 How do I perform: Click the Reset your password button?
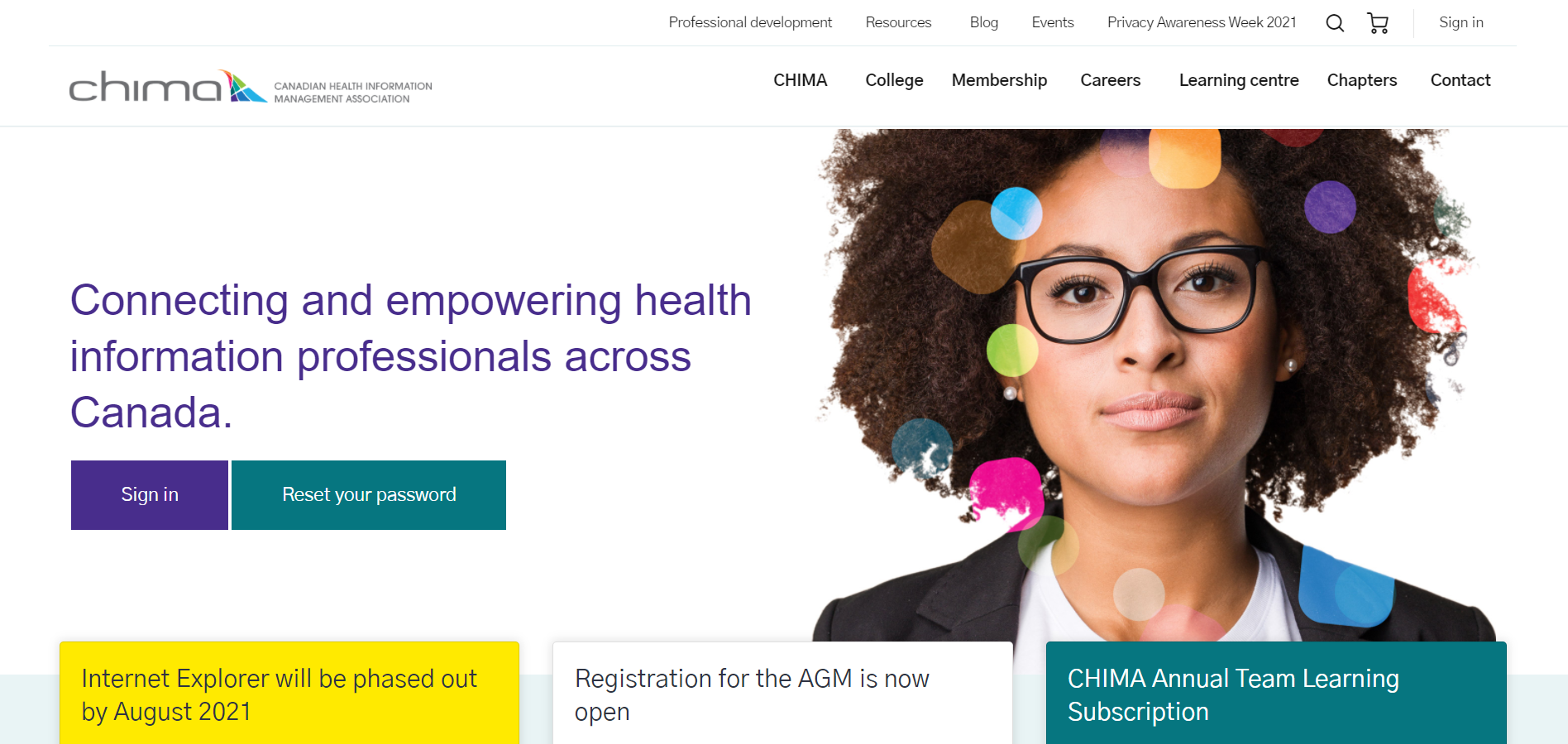369,495
